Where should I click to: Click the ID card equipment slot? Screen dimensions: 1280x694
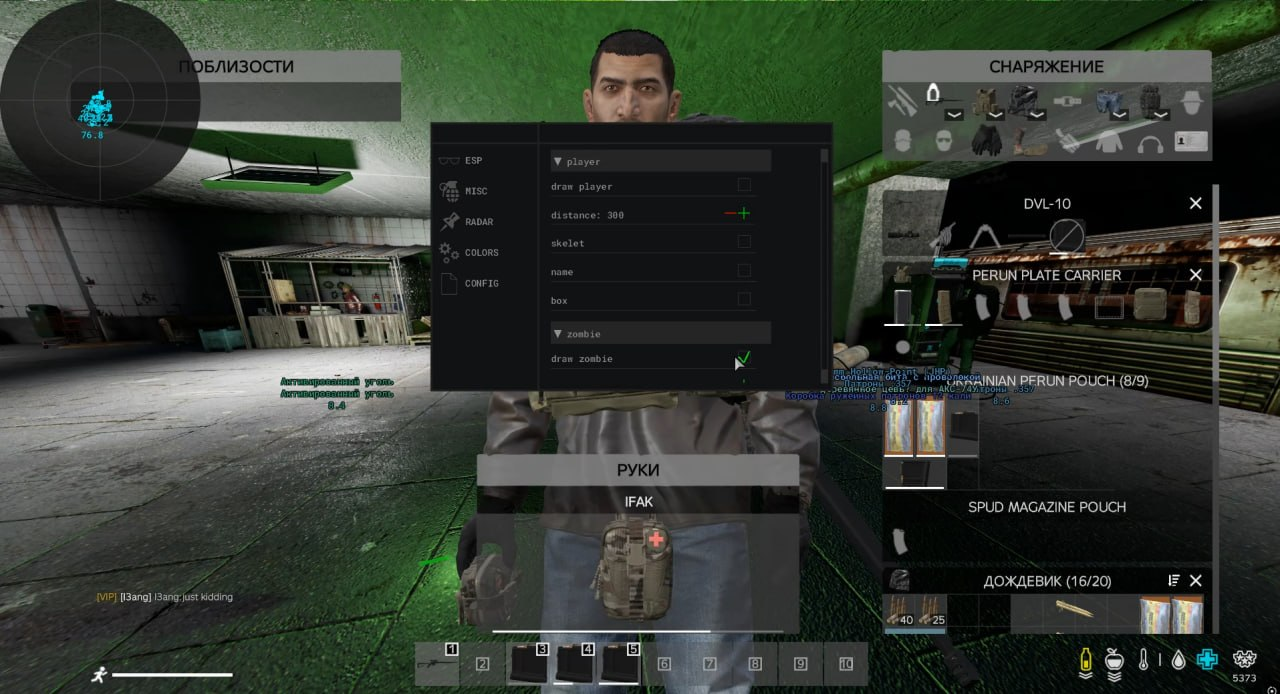(1191, 141)
